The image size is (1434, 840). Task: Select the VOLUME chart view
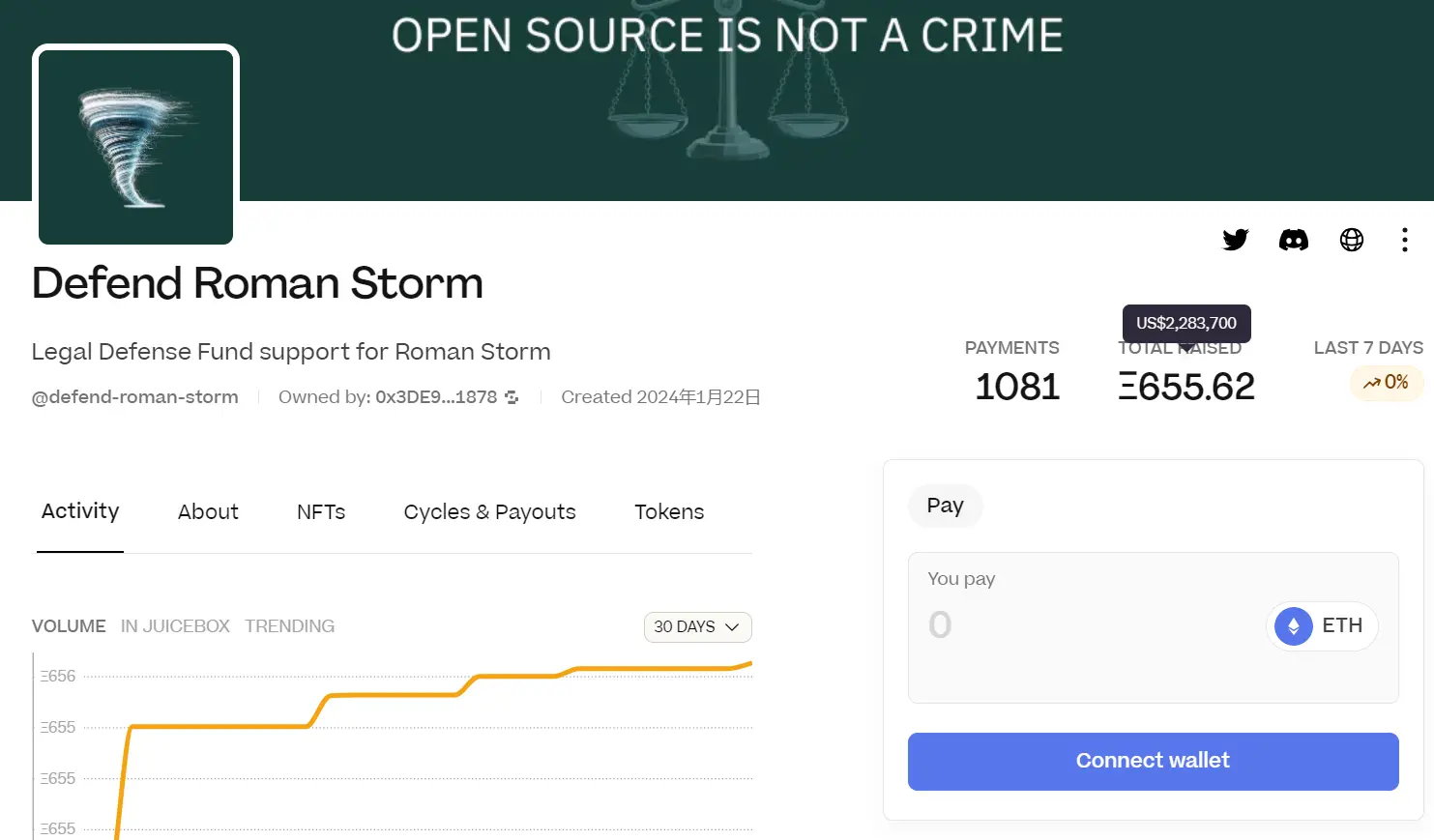(x=69, y=625)
